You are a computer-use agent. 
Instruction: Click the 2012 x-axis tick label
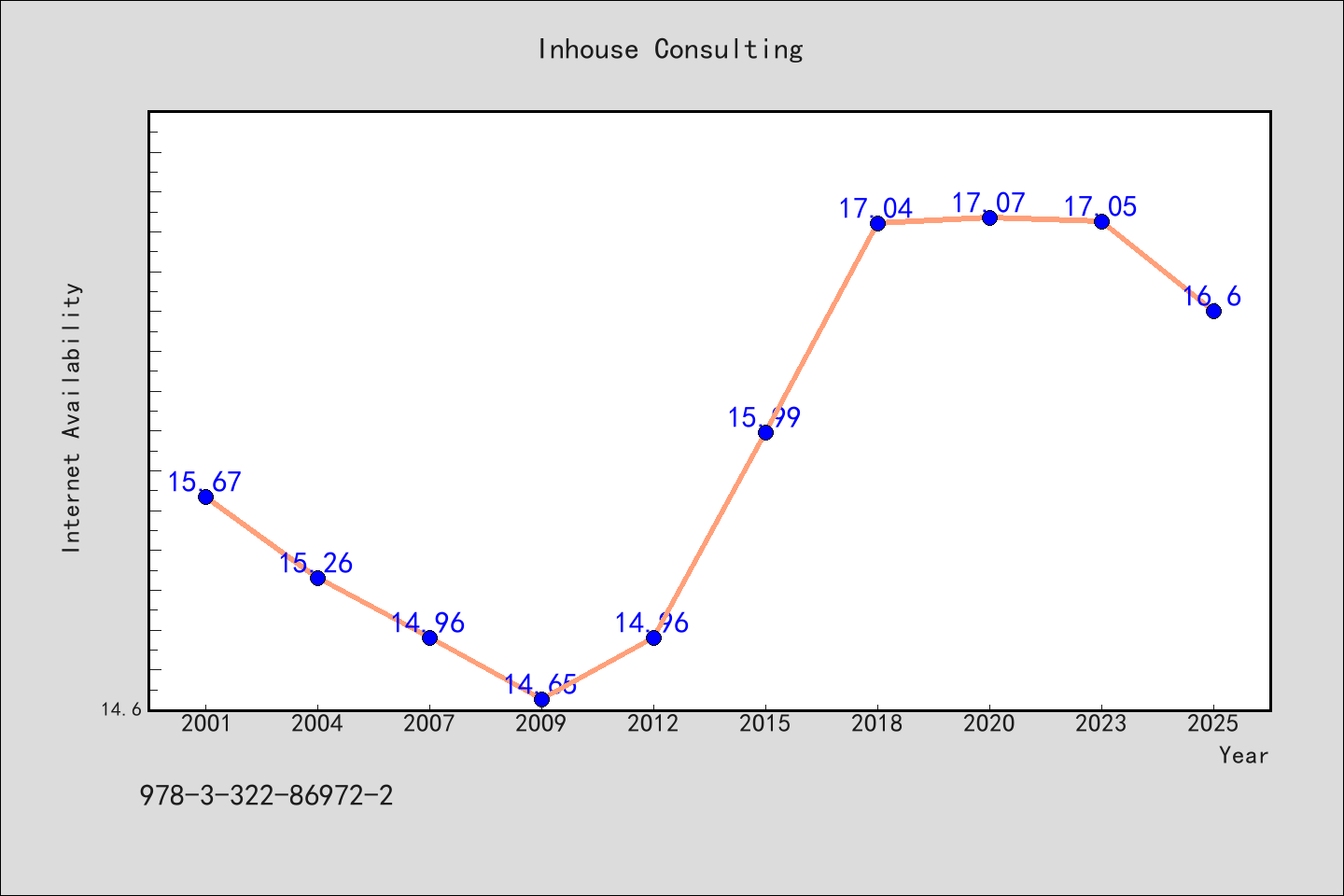pyautogui.click(x=653, y=723)
